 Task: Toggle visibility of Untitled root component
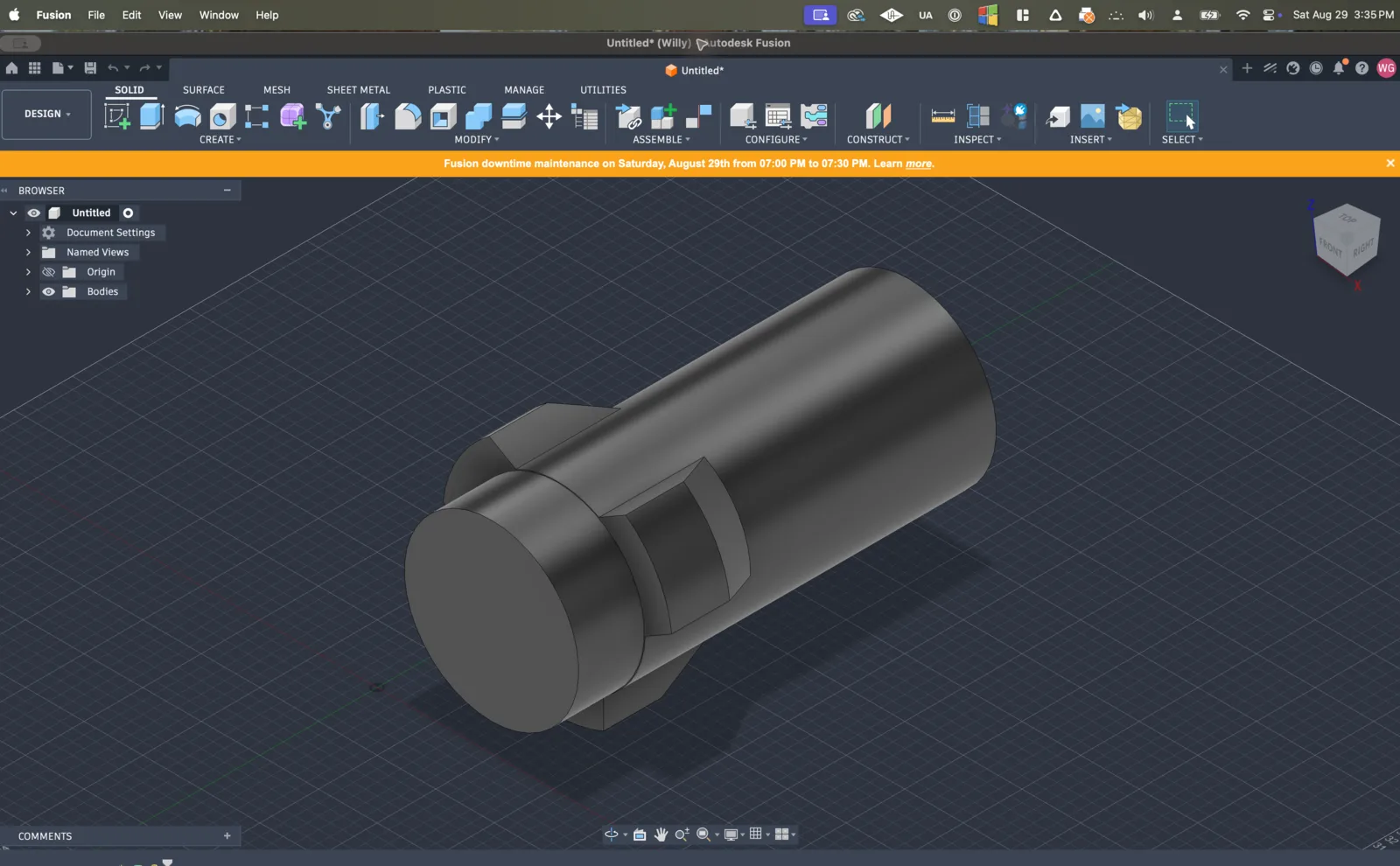coord(34,213)
